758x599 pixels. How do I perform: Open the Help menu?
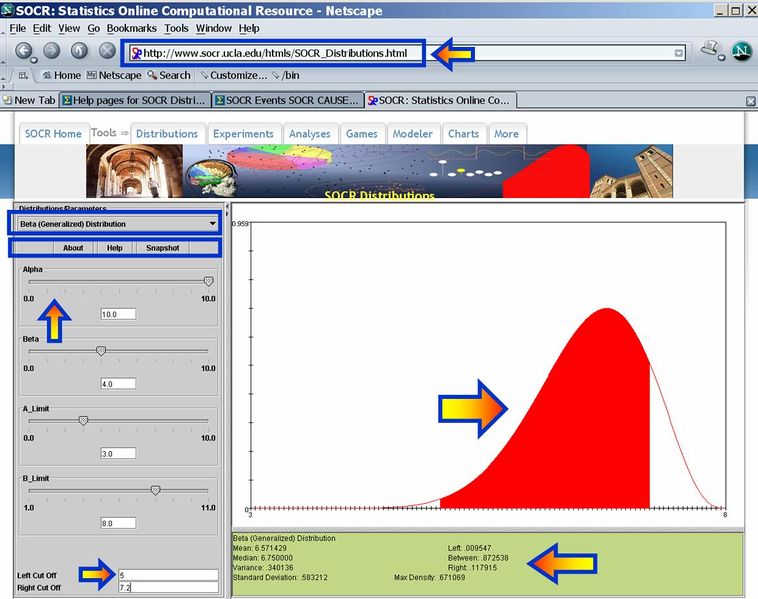249,29
